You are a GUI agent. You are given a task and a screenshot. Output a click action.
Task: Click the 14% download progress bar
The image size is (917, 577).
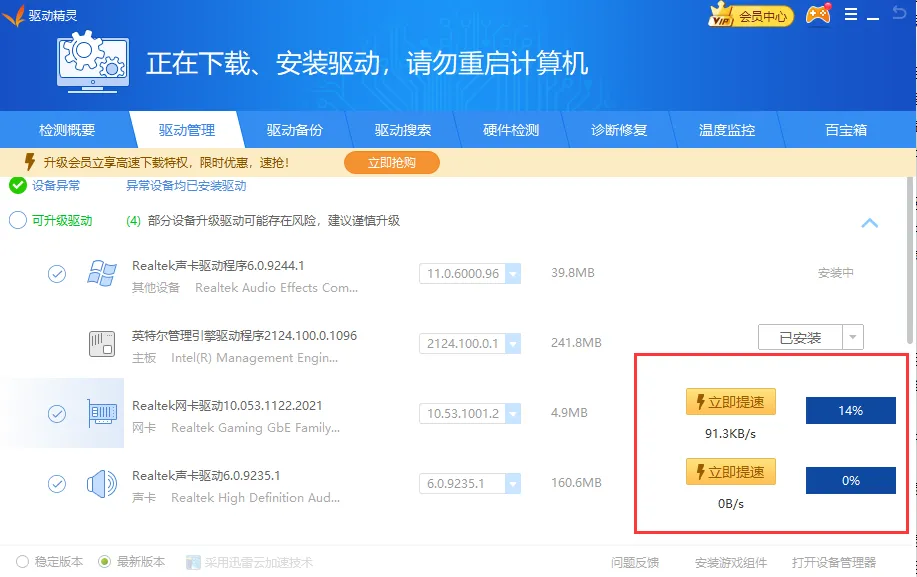pos(851,410)
